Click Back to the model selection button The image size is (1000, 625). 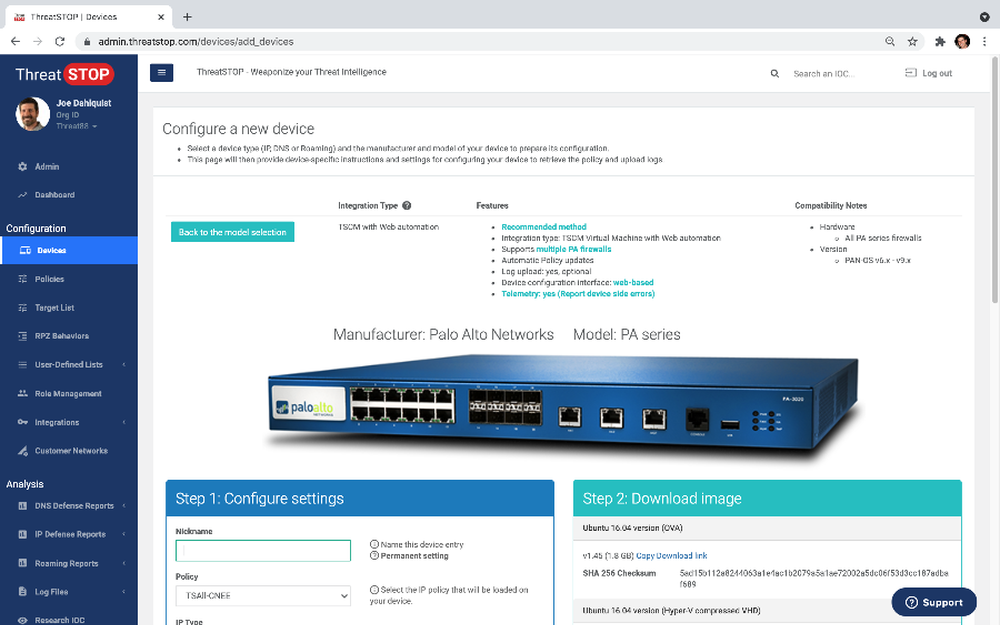tap(232, 232)
